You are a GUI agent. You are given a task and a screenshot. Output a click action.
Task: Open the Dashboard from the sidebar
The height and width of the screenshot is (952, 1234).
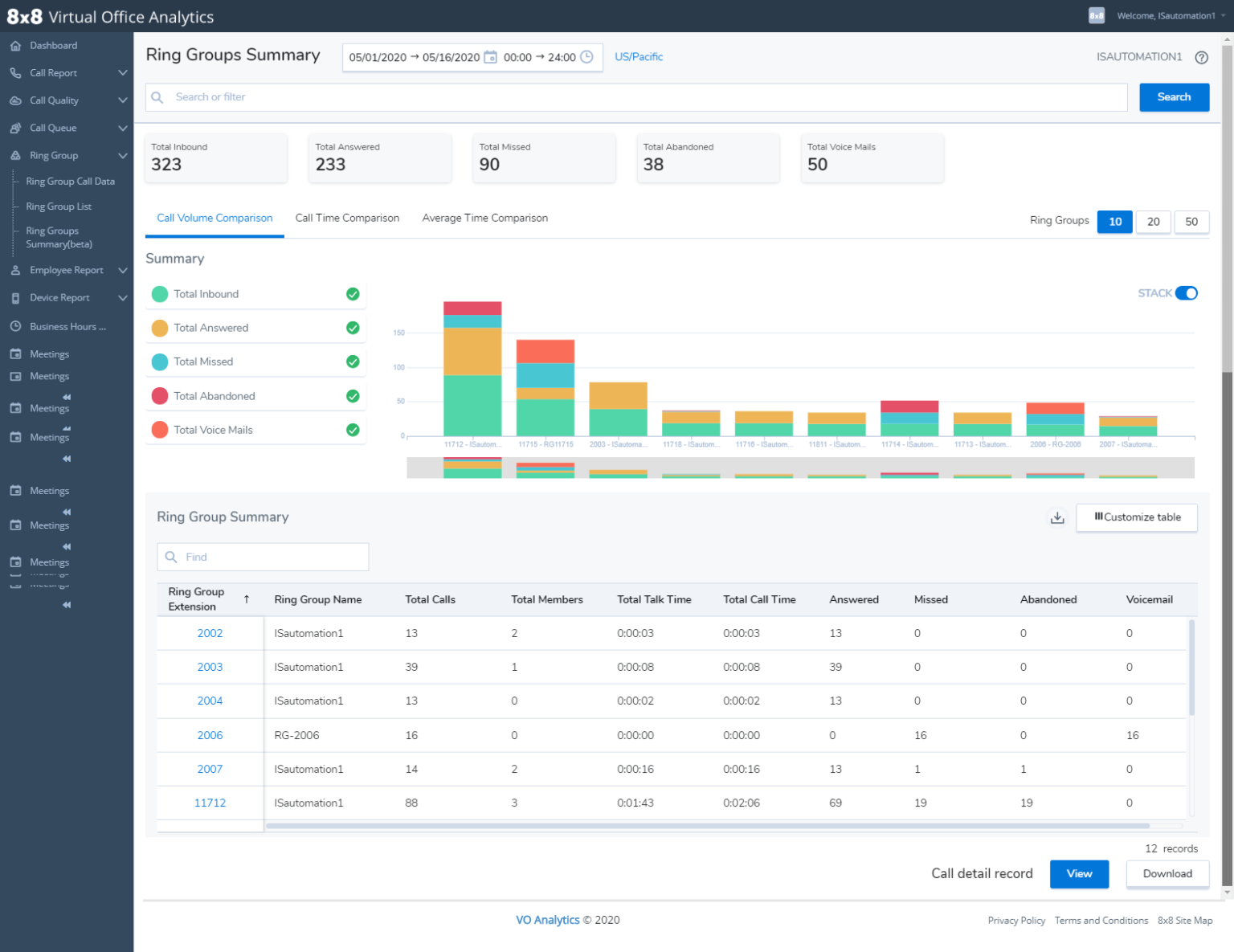point(53,45)
